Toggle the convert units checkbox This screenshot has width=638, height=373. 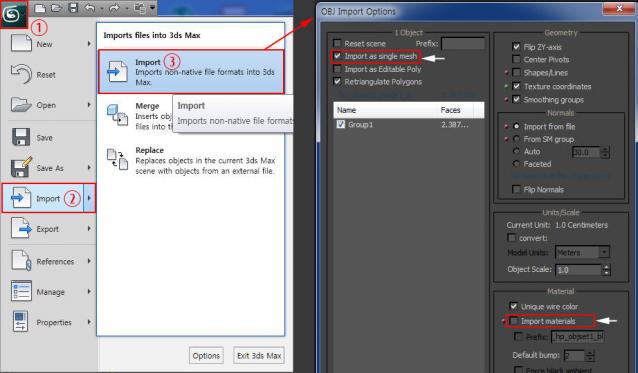[x=511, y=238]
